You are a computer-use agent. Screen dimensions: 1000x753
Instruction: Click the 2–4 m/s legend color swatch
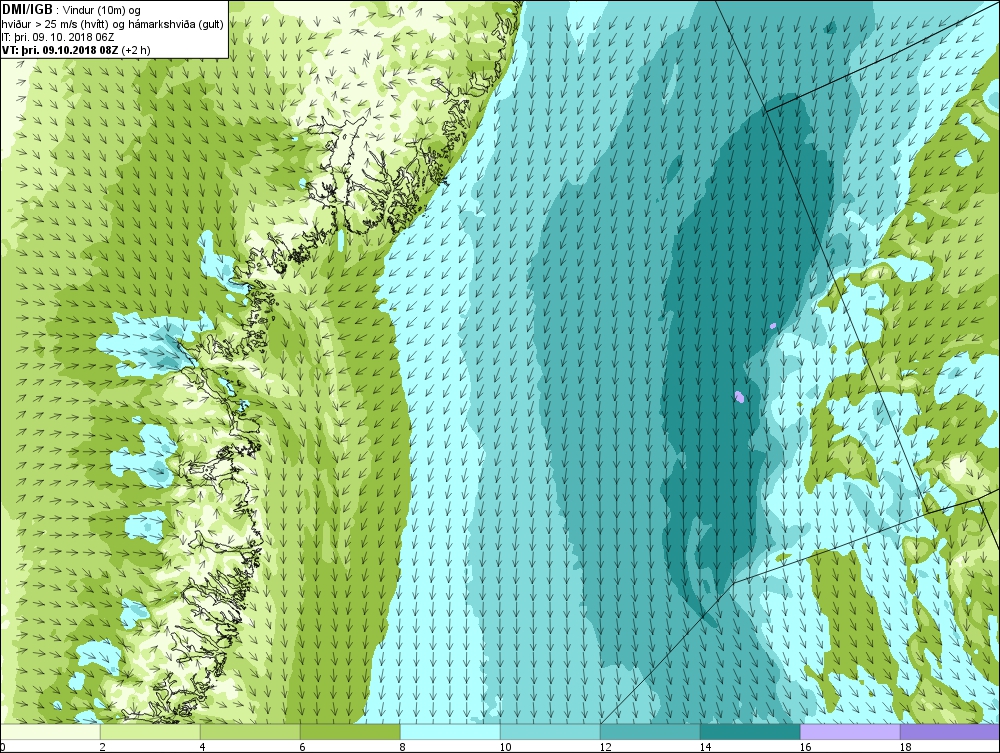150,732
